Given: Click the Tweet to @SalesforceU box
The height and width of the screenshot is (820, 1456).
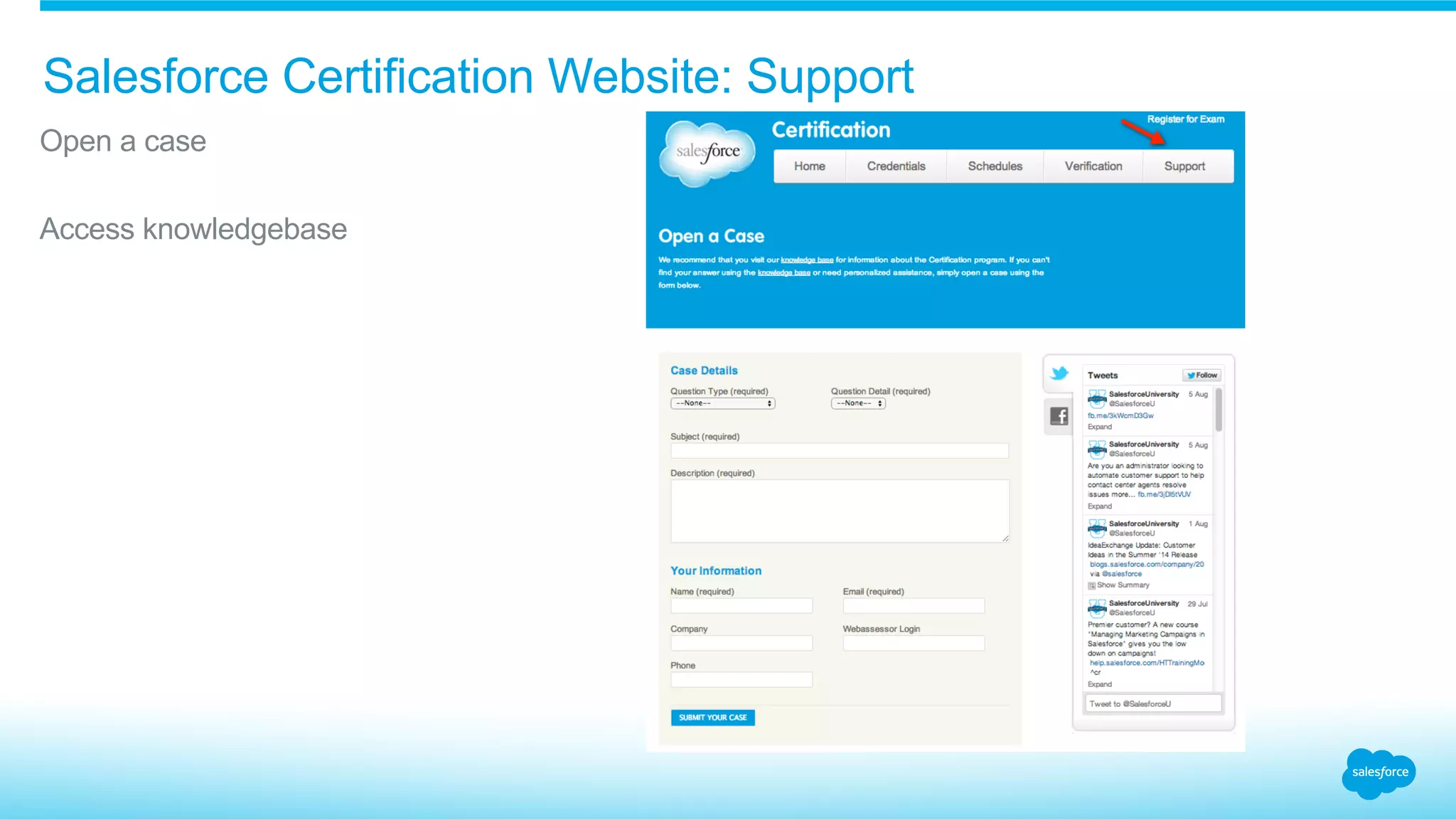Looking at the screenshot, I should tap(1152, 704).
